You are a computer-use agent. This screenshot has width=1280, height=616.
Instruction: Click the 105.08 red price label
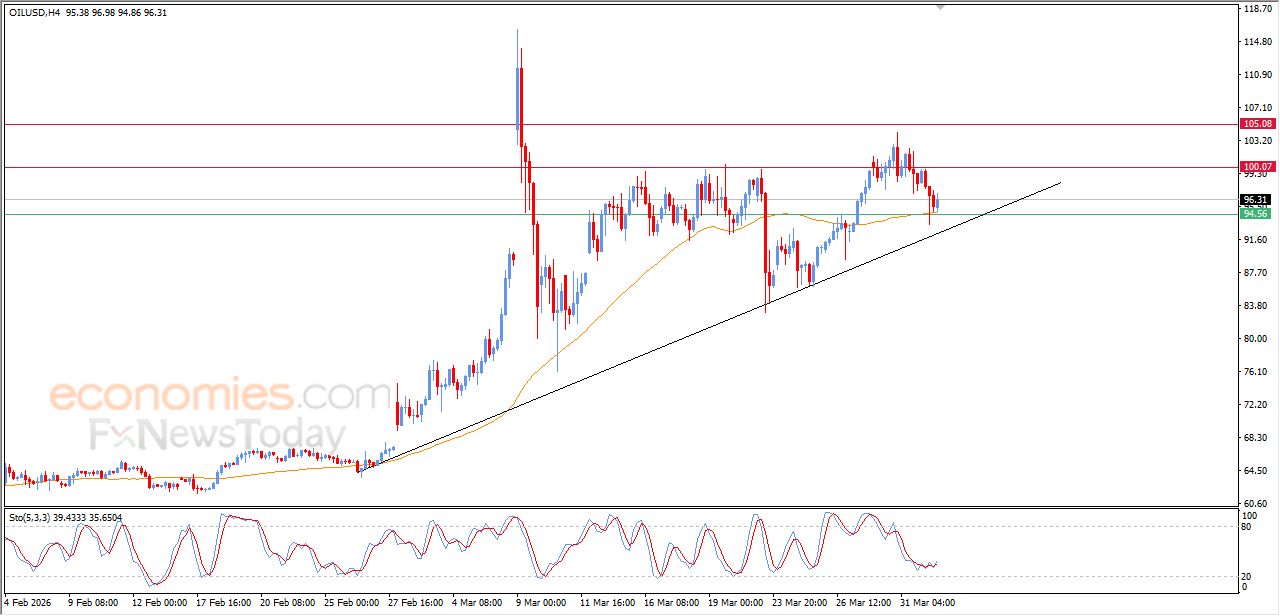(1256, 124)
